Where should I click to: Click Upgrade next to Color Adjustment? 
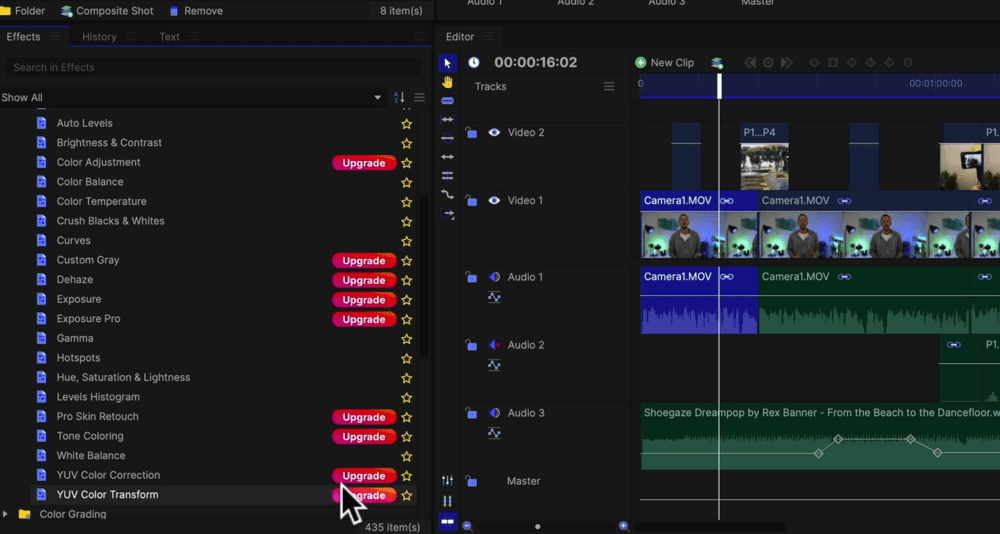364,163
